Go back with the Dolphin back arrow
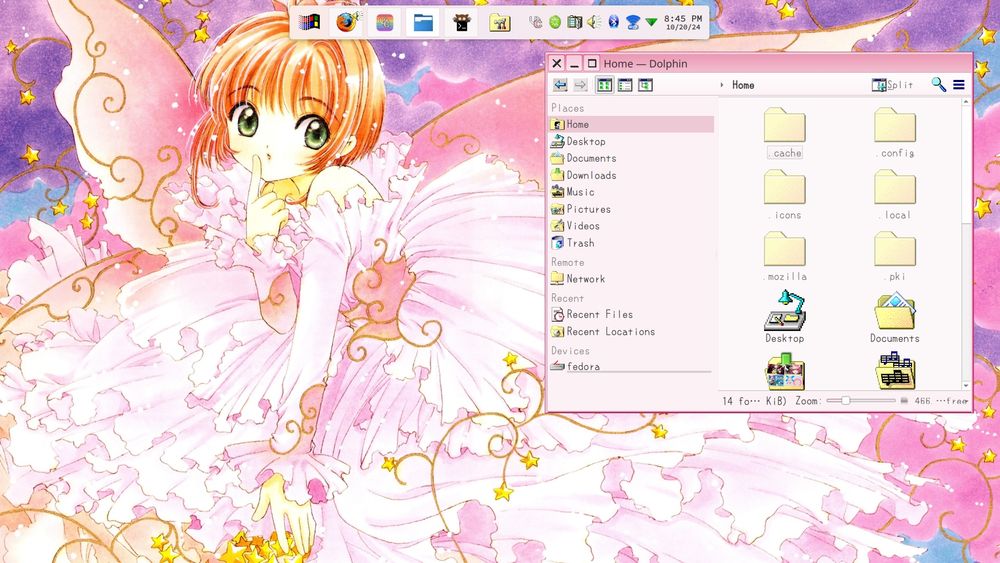 (560, 85)
